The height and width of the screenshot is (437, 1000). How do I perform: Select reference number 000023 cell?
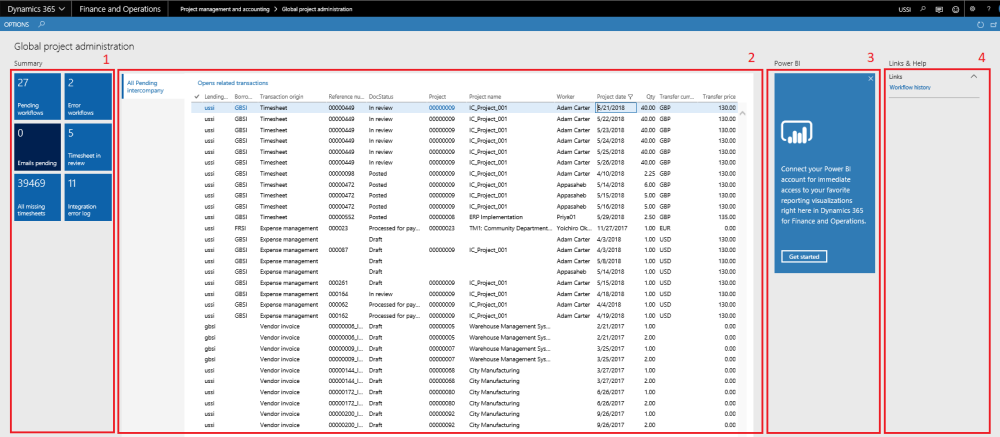coord(338,228)
